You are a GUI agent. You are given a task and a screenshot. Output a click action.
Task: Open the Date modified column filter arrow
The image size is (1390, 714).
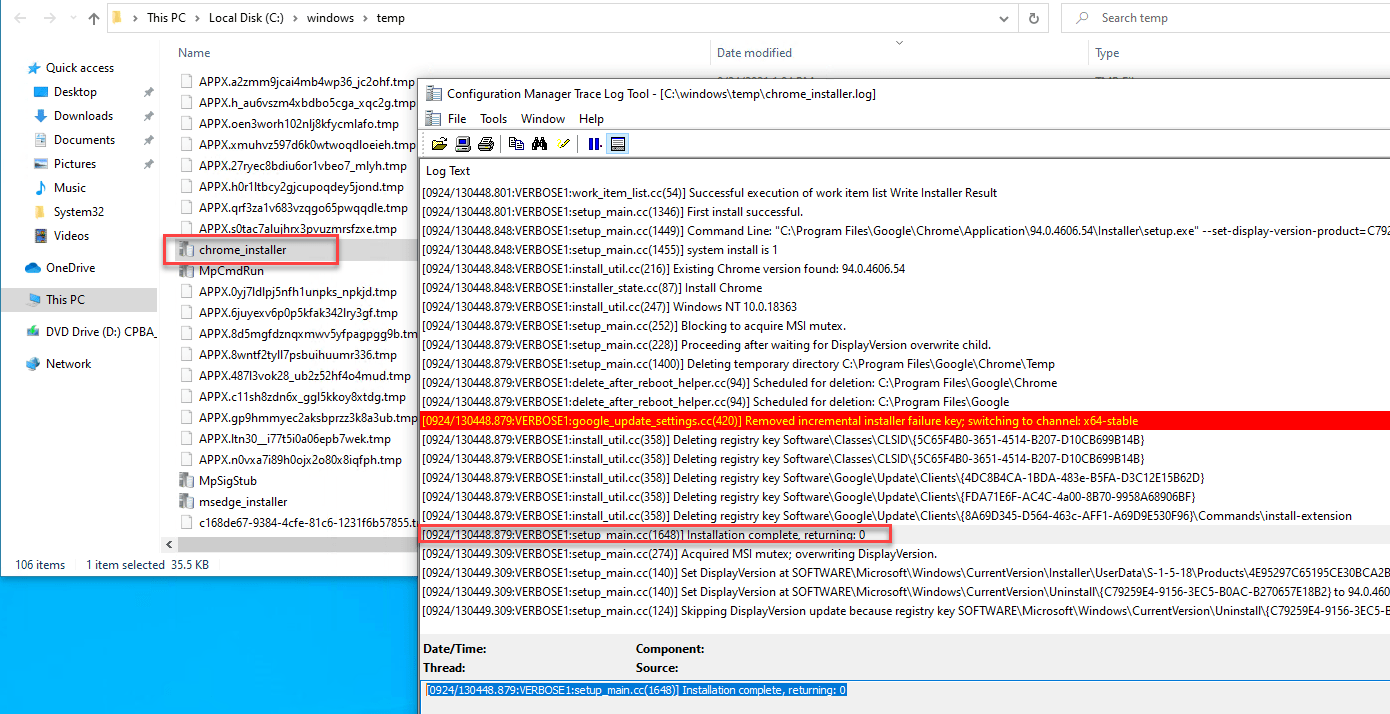899,43
